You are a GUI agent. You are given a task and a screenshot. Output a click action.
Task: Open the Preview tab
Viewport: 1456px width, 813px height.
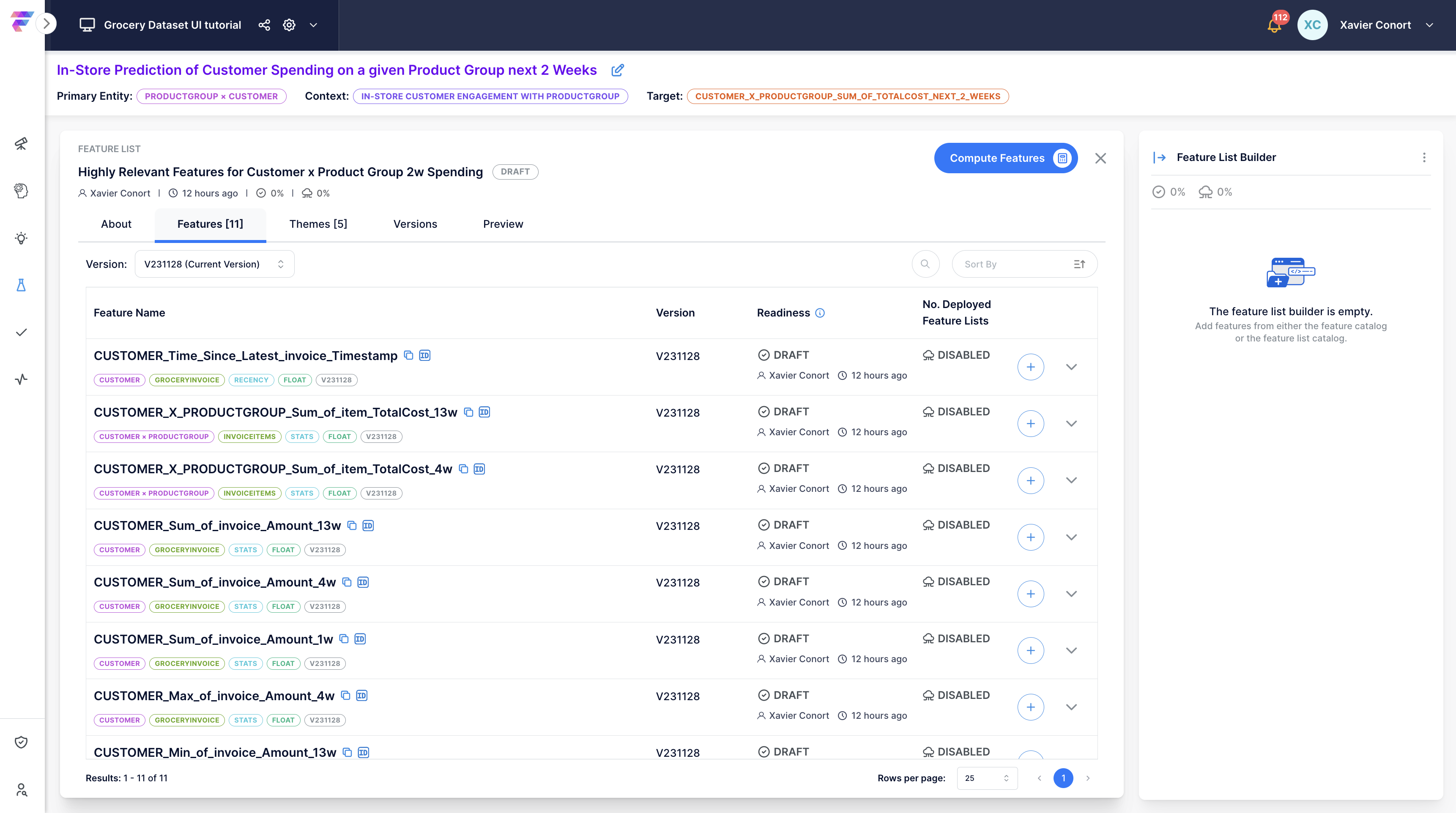pos(503,224)
